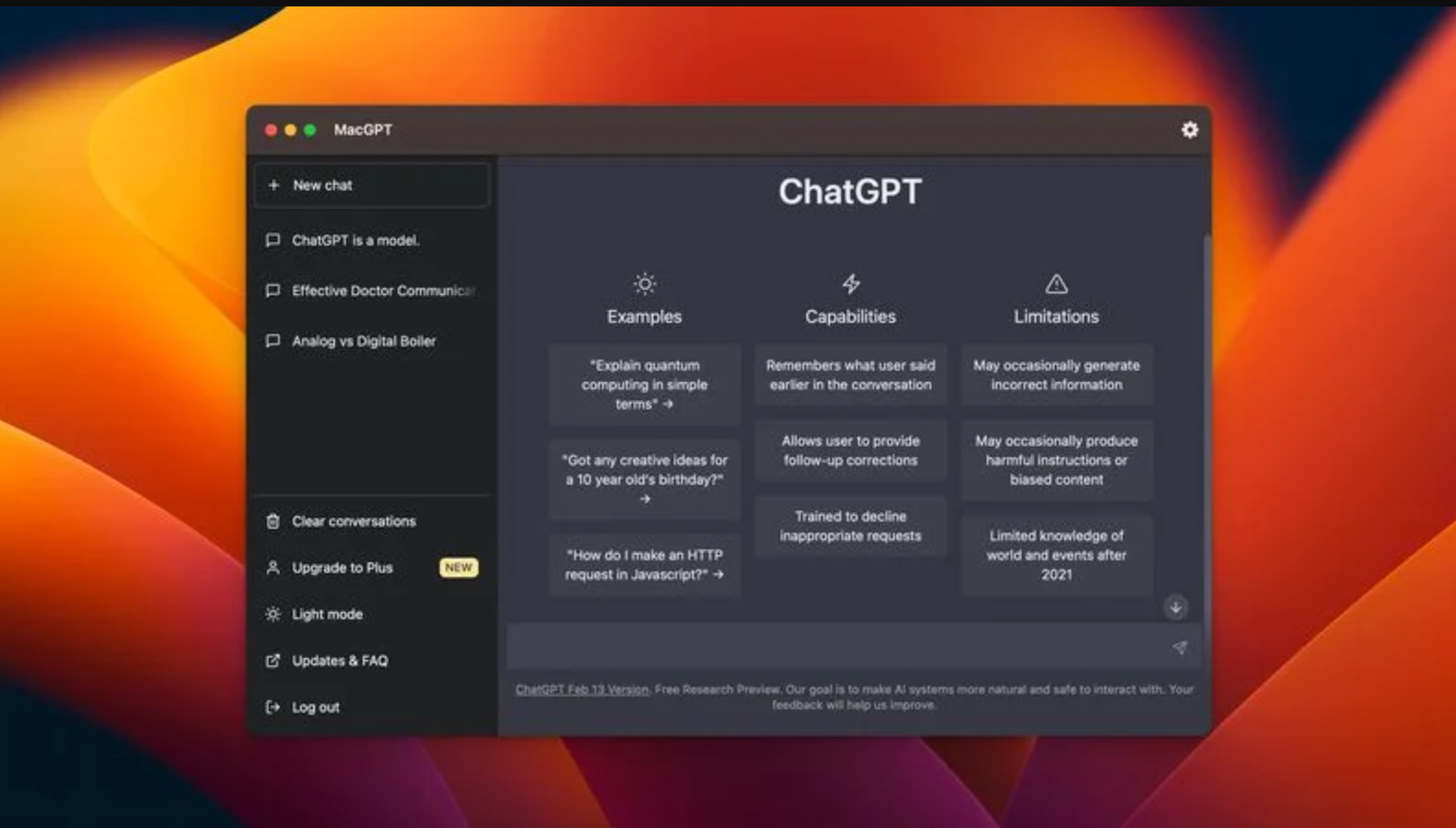This screenshot has width=1456, height=828.
Task: Click the person icon beside Upgrade to Plus
Action: pyautogui.click(x=272, y=568)
